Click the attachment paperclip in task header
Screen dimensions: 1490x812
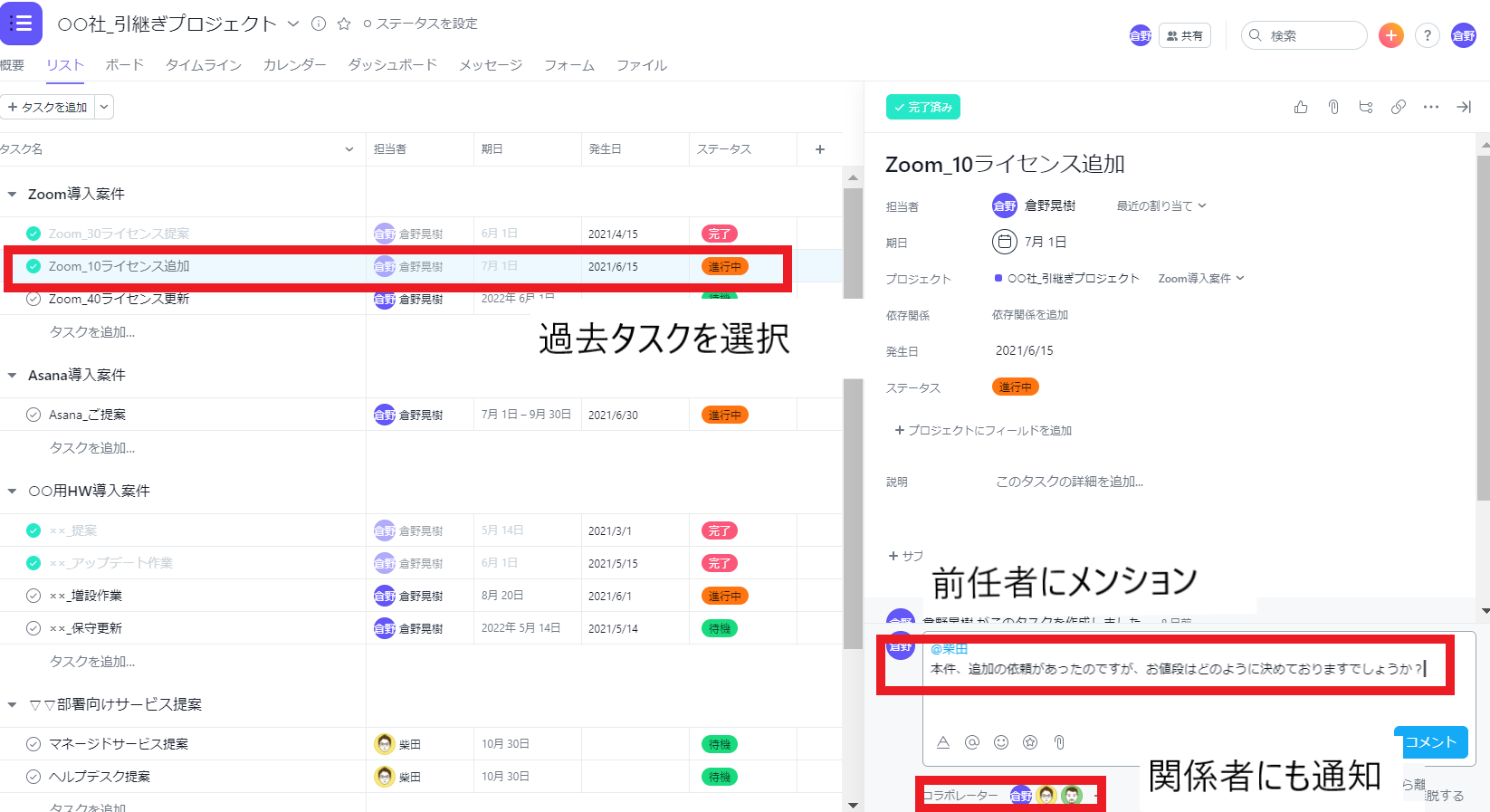click(x=1333, y=107)
